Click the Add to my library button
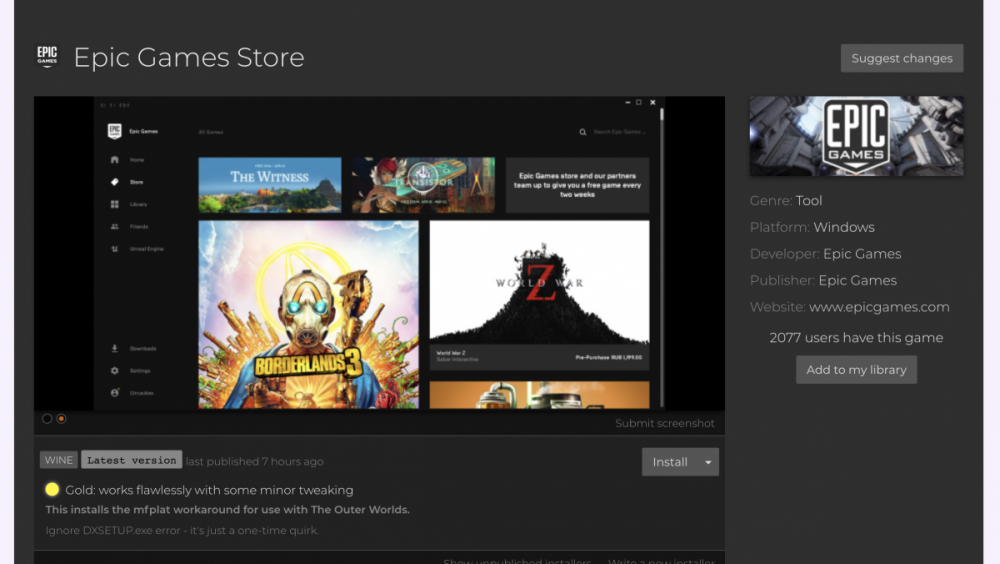Screen dimensions: 1000x564 (856, 370)
